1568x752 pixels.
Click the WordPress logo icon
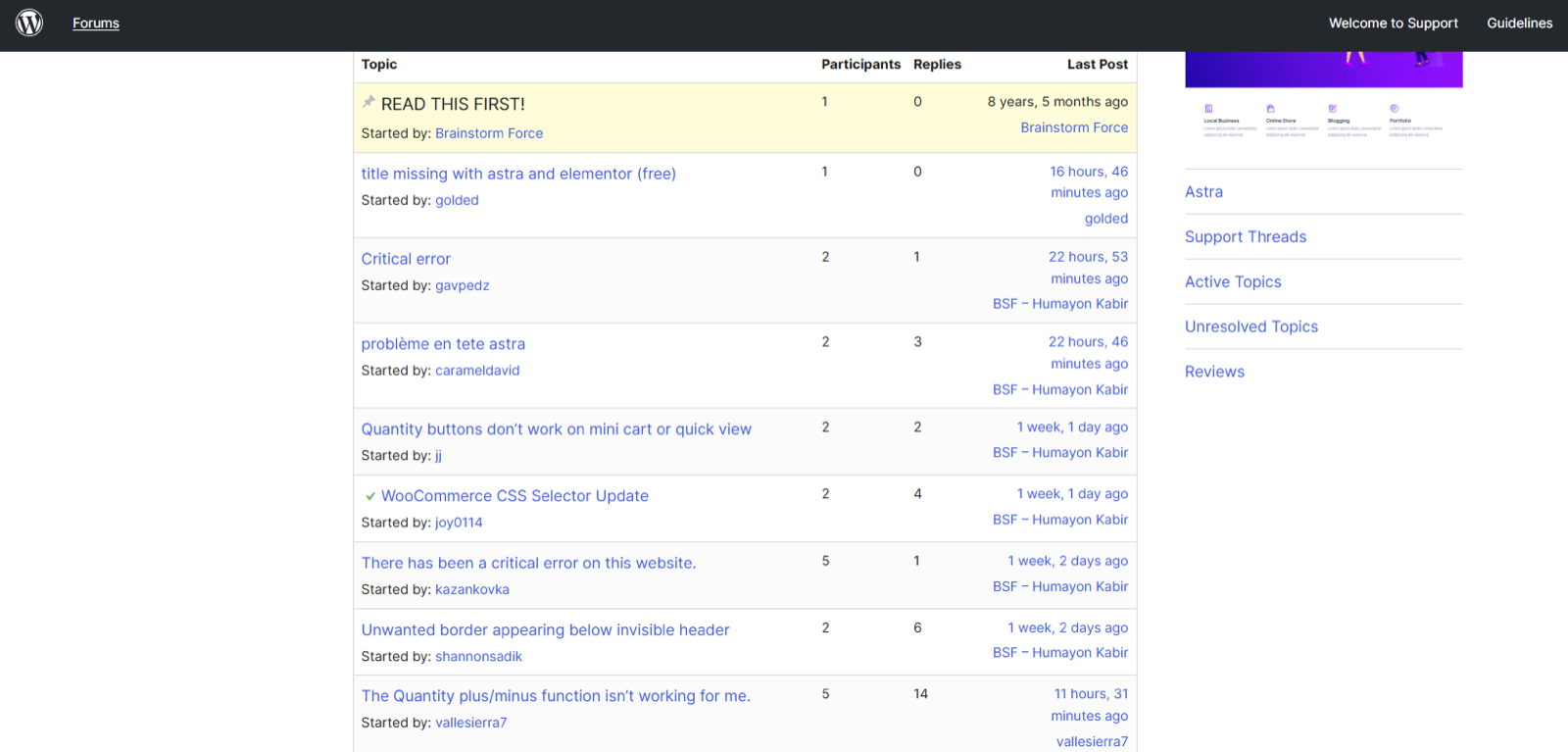click(29, 23)
